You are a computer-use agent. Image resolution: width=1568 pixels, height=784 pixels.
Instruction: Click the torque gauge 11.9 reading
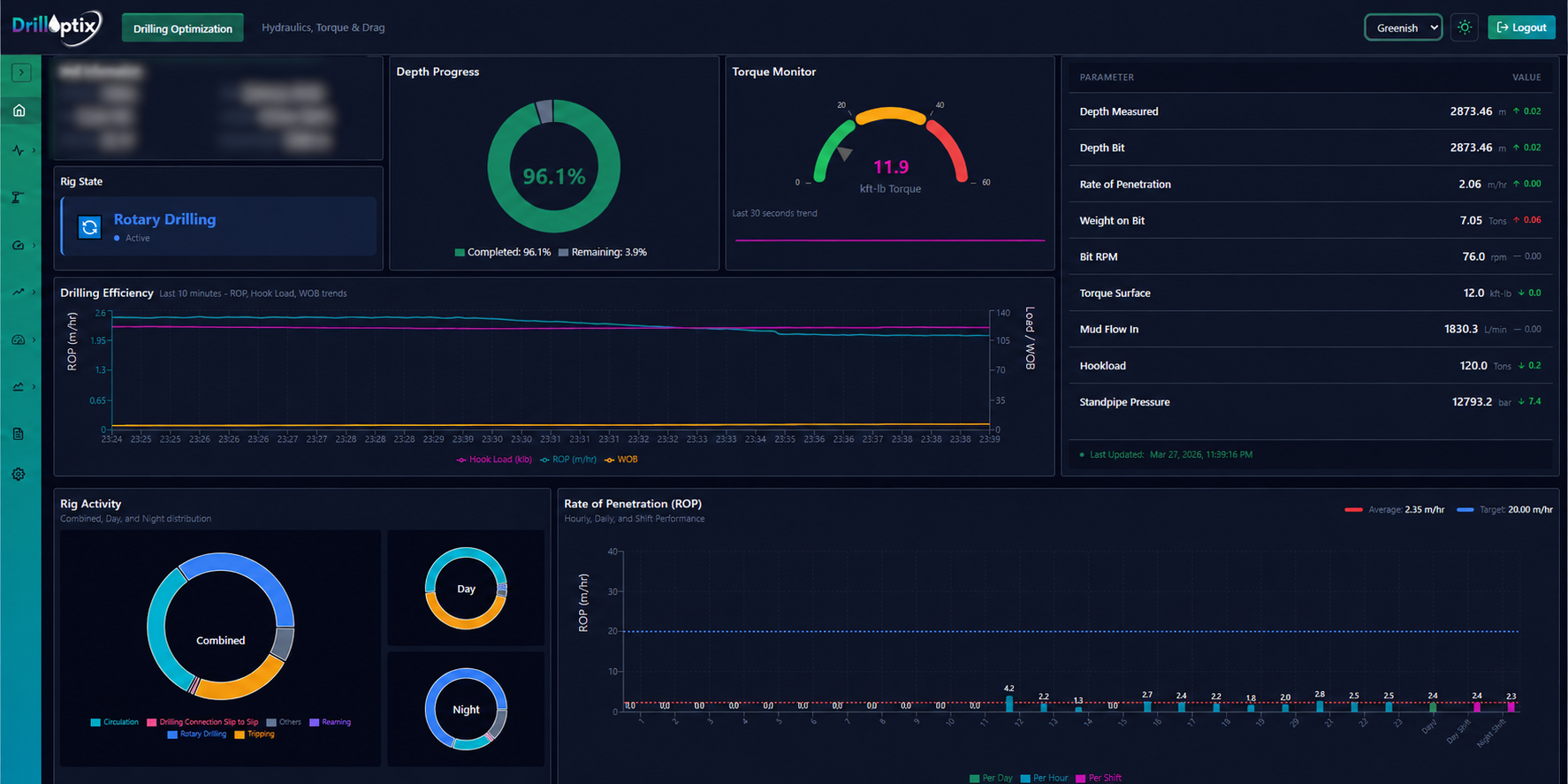click(x=891, y=167)
